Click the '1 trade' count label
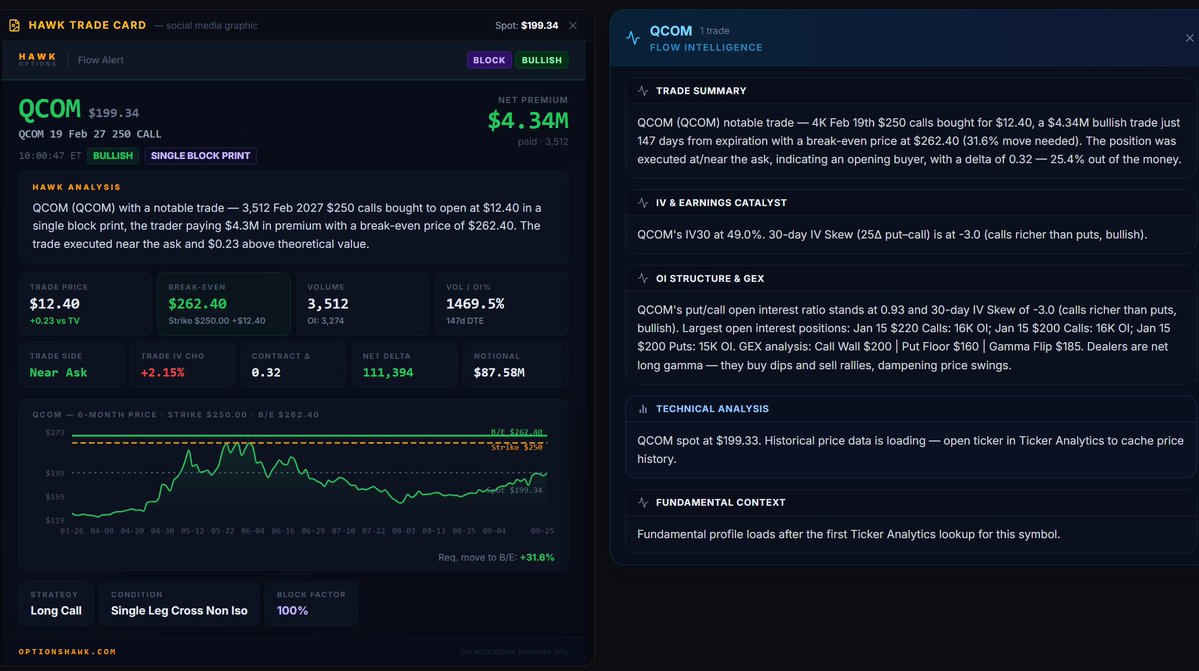Screen dimensions: 1199x671 pos(714,31)
